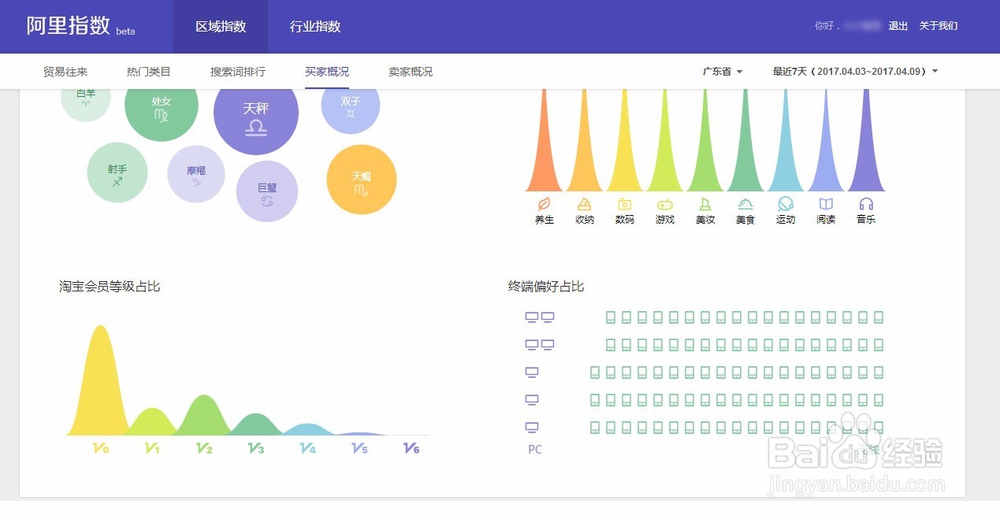1000x519 pixels.
Task: Click the 美食 food icon
Action: click(x=745, y=204)
